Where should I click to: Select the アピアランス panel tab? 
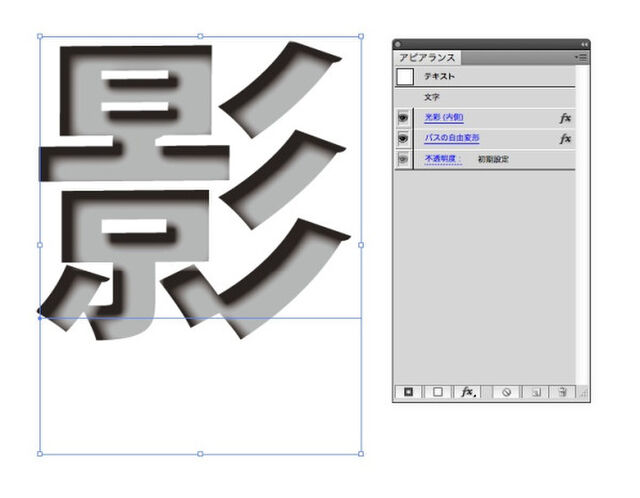(x=427, y=58)
